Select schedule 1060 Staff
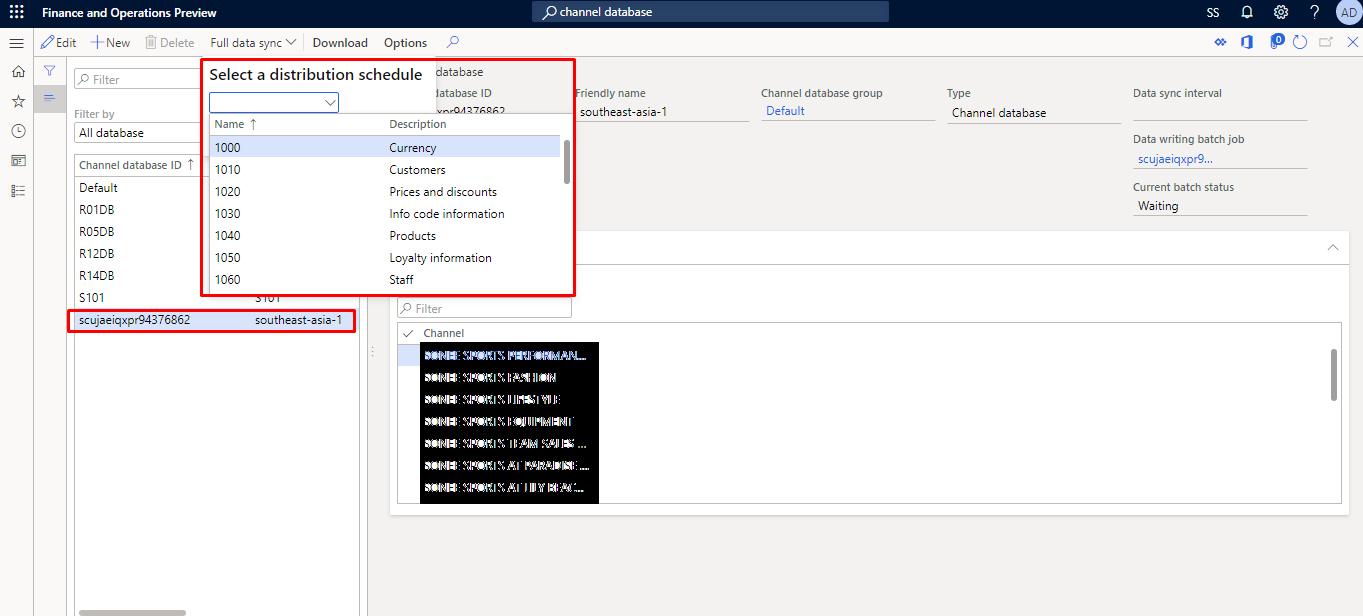 385,279
